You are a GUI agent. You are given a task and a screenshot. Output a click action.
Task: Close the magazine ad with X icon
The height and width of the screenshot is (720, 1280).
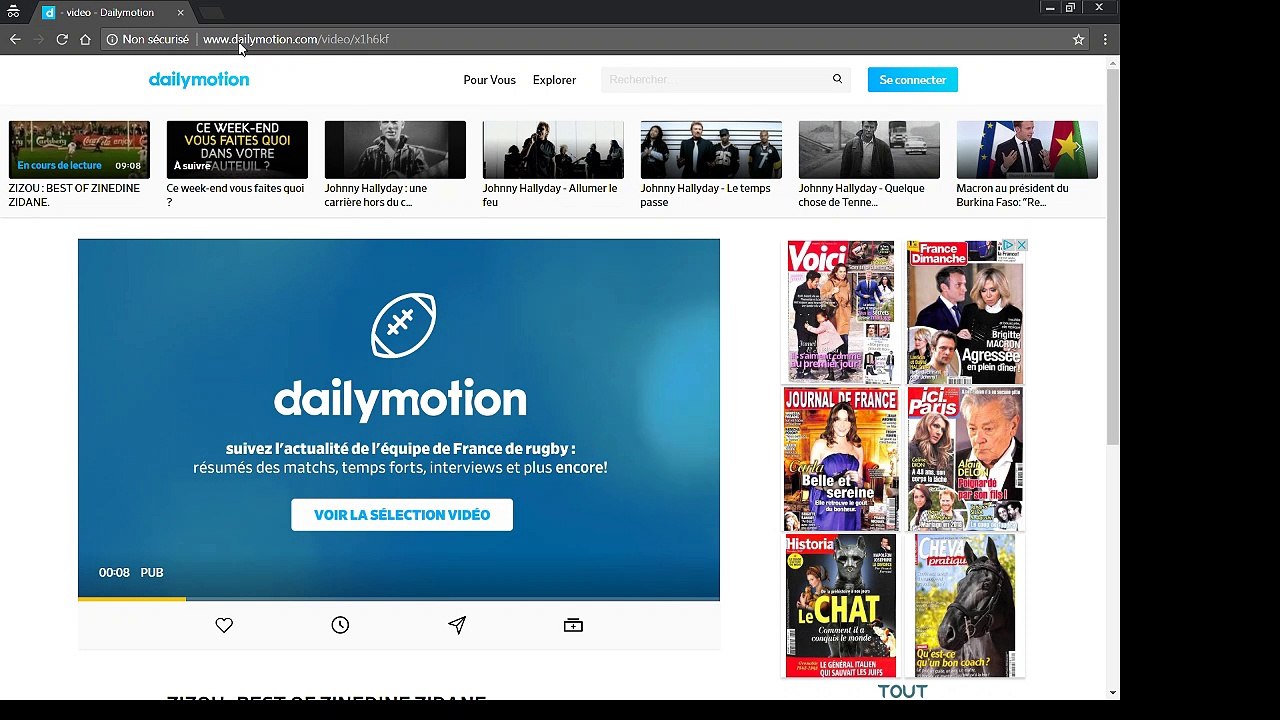pyautogui.click(x=1021, y=245)
